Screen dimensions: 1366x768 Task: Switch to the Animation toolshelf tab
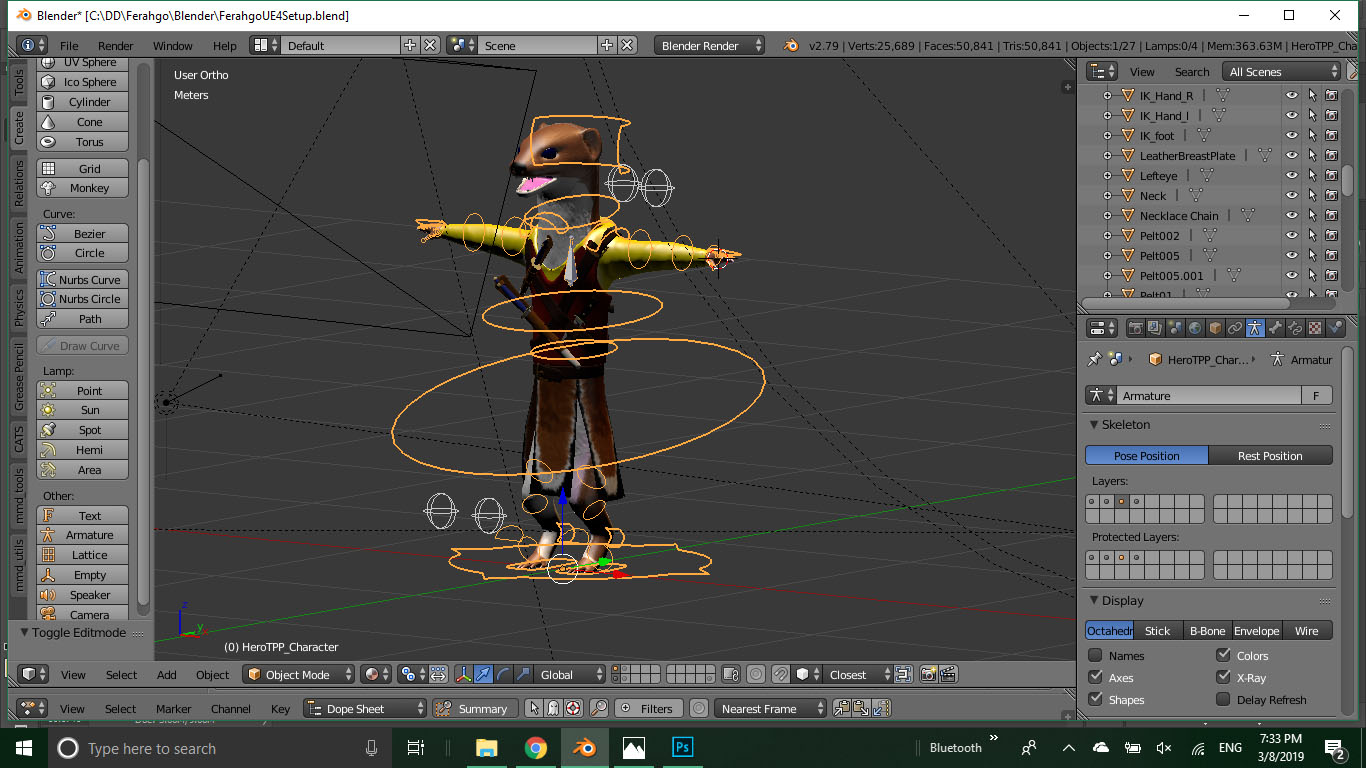coord(19,248)
